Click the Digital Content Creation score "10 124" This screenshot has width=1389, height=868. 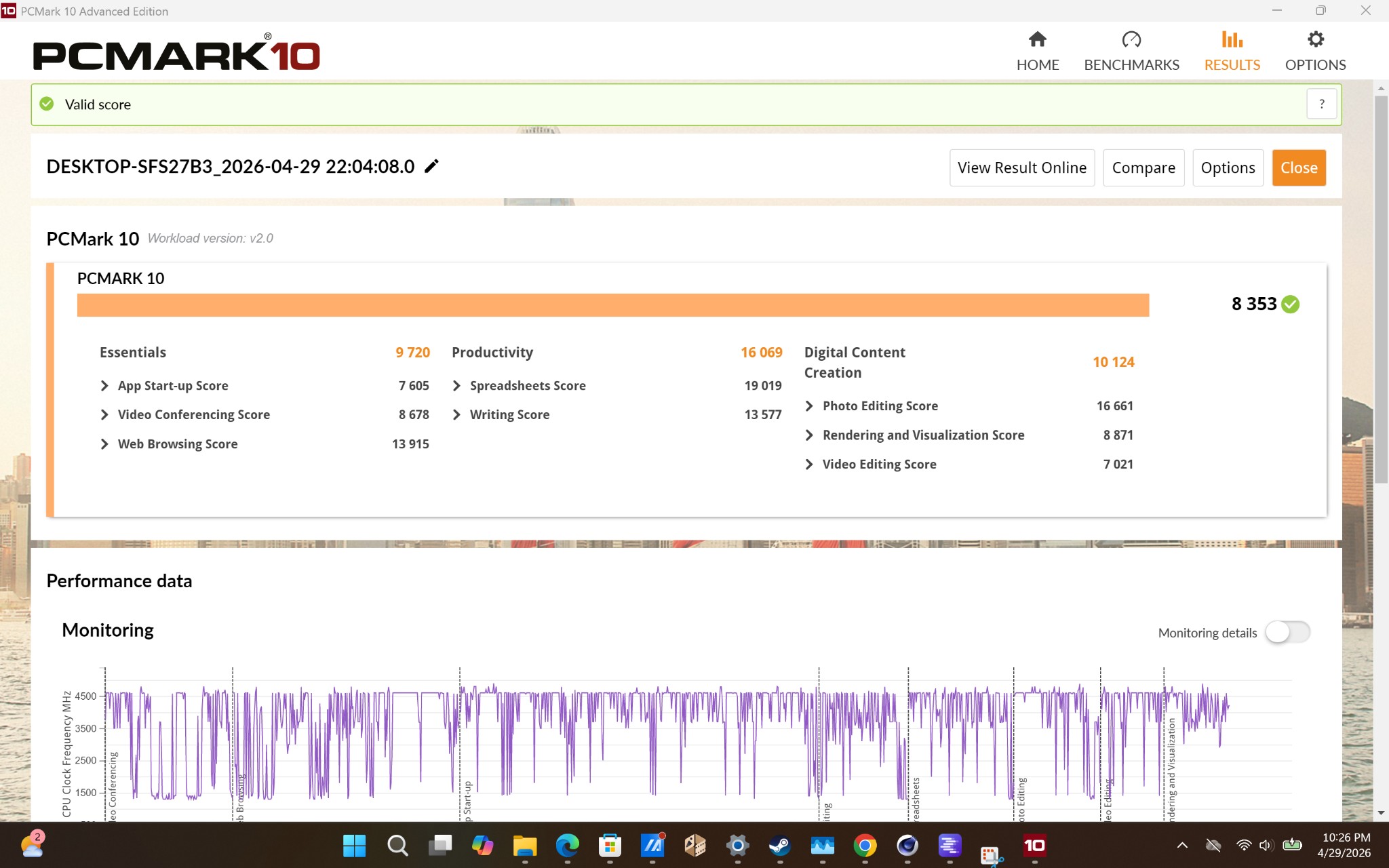pos(1113,362)
